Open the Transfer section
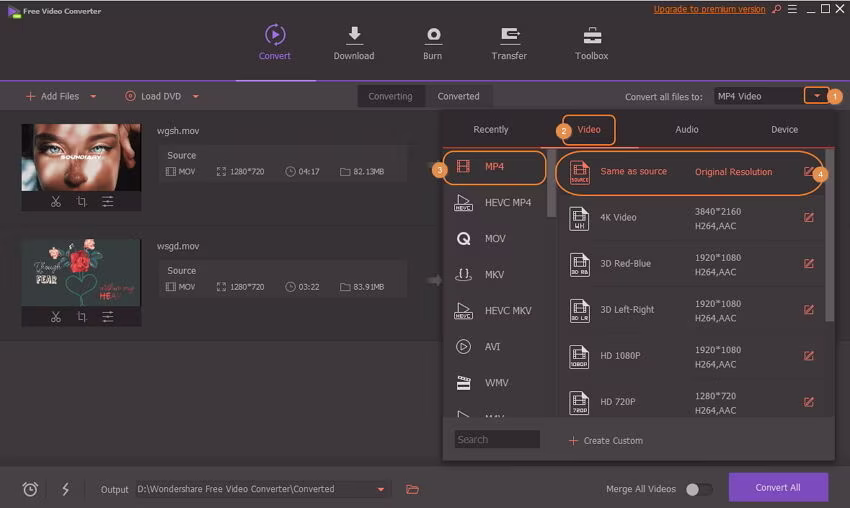 pyautogui.click(x=509, y=43)
